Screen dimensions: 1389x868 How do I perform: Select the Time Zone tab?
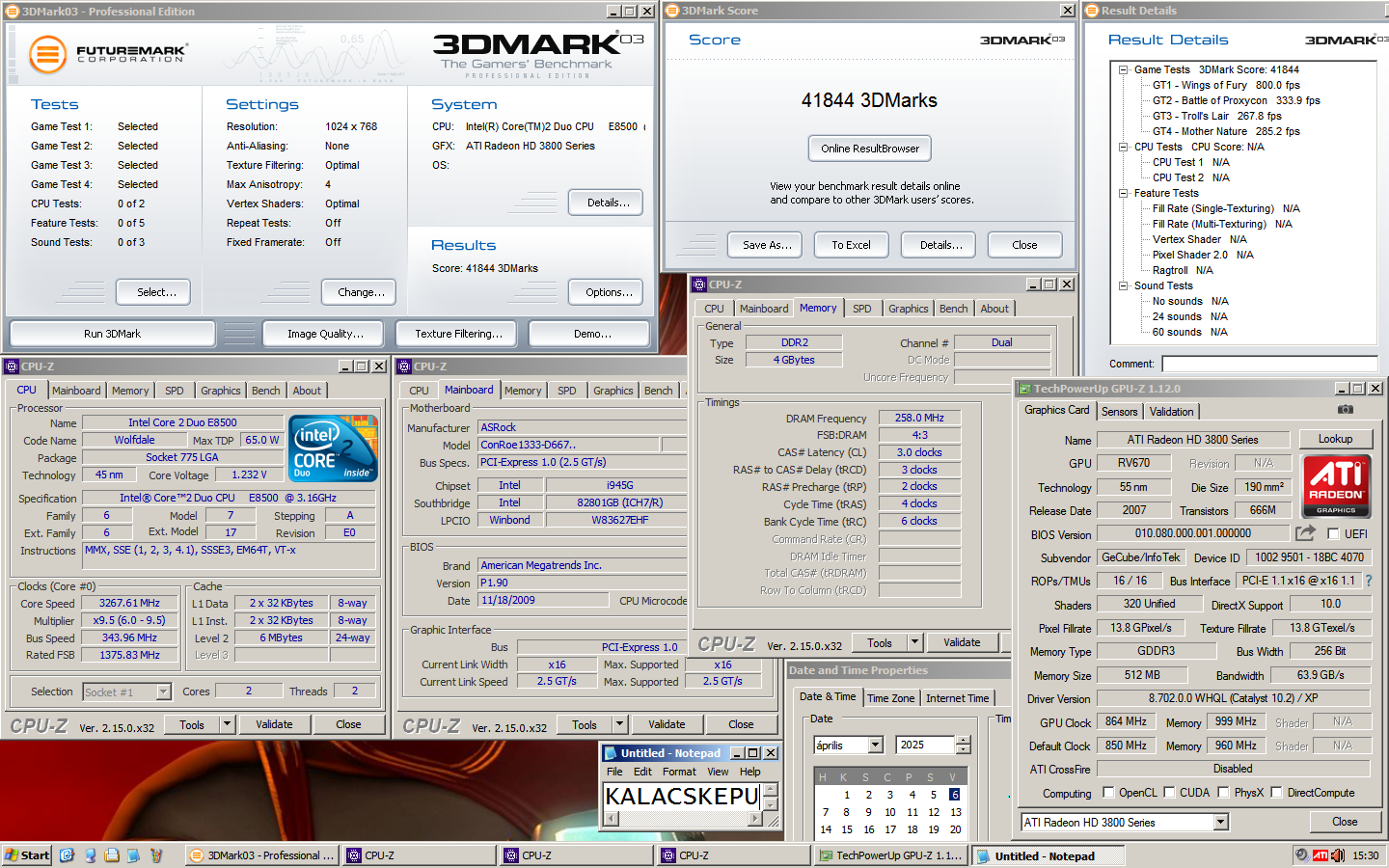(x=890, y=698)
